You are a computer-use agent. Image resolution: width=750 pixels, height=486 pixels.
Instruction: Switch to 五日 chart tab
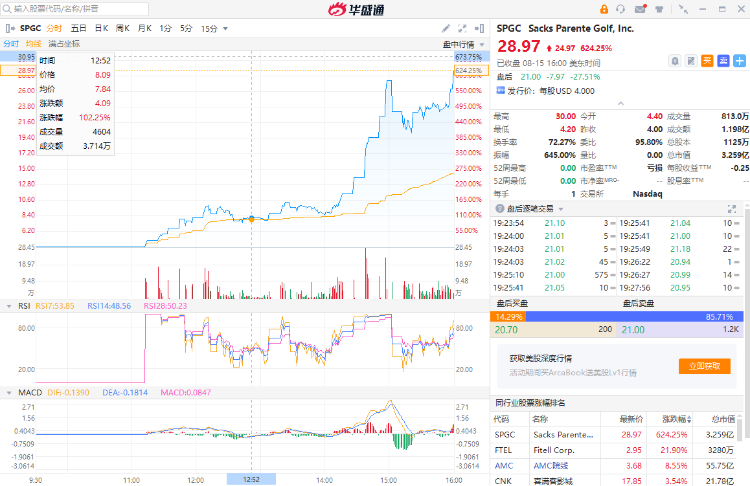click(x=78, y=29)
